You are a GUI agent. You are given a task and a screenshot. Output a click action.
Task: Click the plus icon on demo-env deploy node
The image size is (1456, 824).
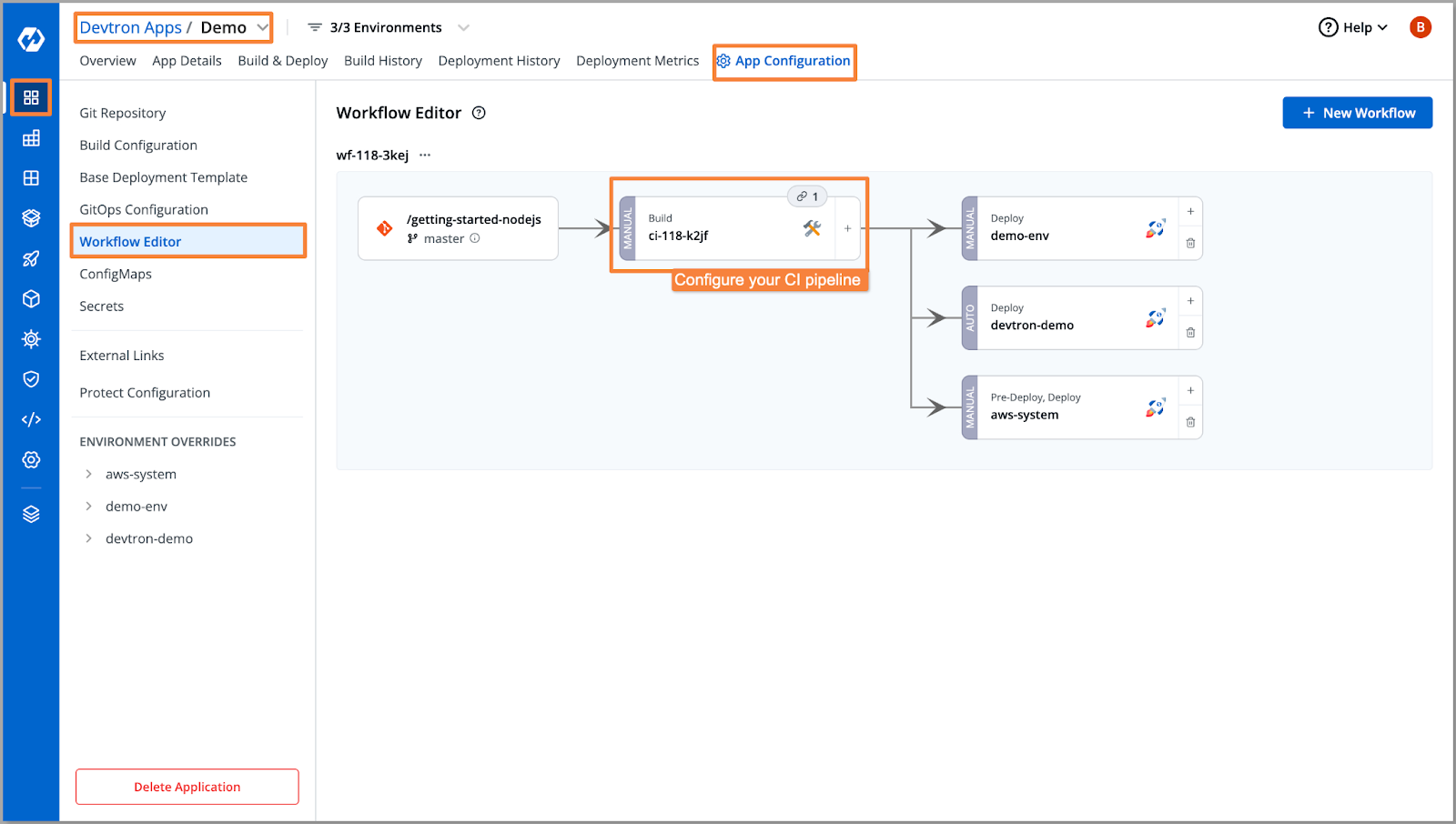[x=1190, y=212]
